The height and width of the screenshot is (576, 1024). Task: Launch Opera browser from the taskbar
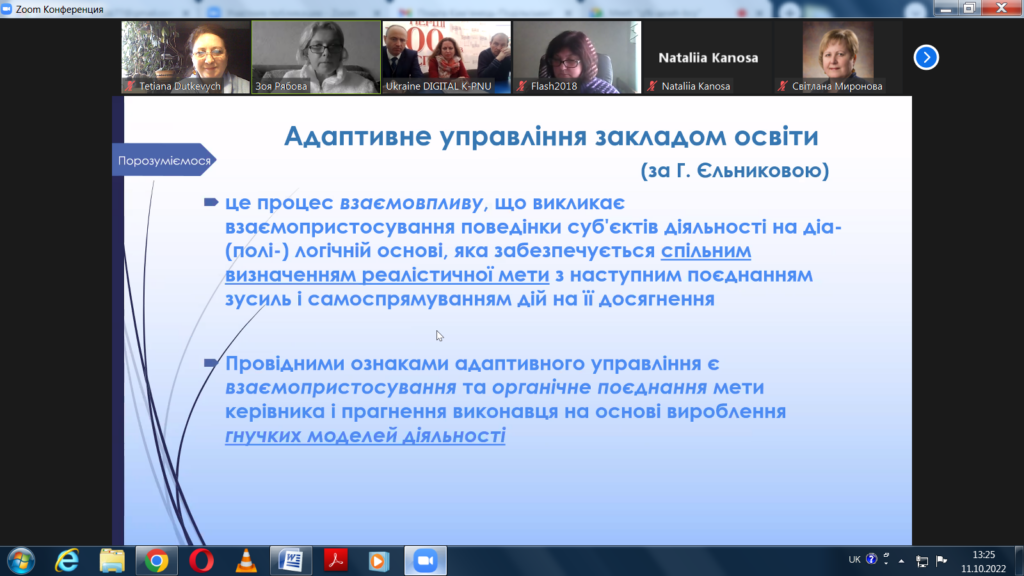pos(200,560)
